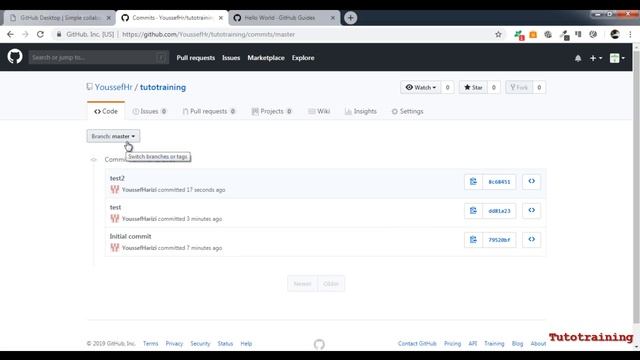The height and width of the screenshot is (360, 640).
Task: Switch to the repository Pull requests tab
Action: pyautogui.click(x=209, y=111)
